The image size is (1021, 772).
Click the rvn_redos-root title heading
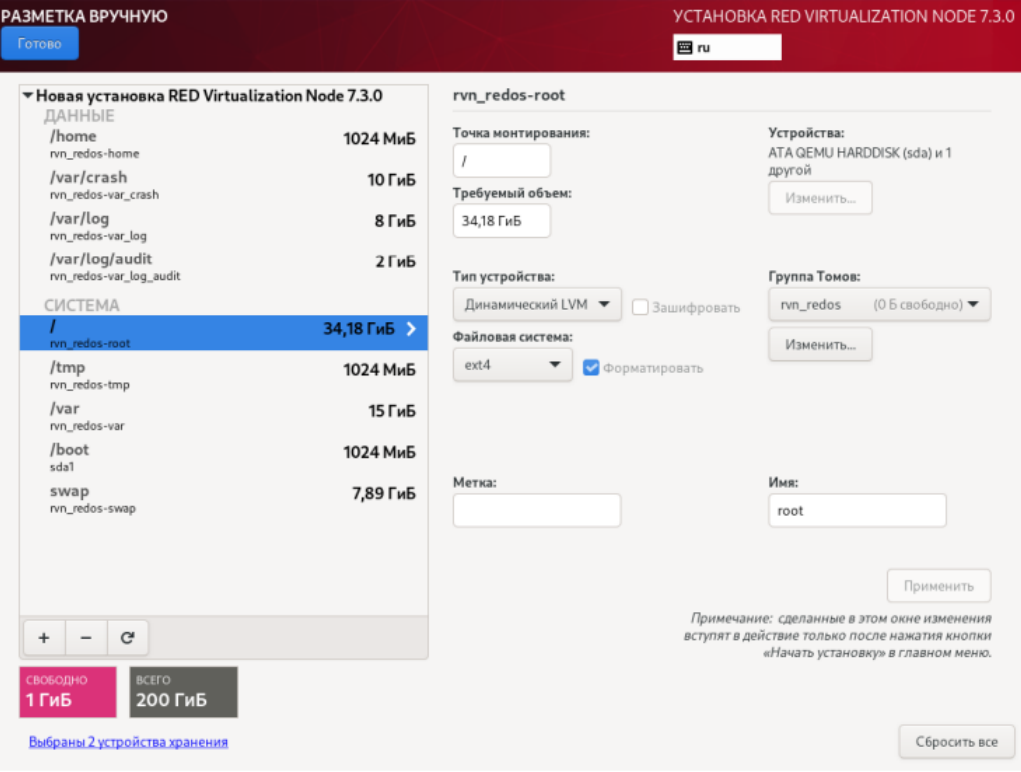pyautogui.click(x=509, y=95)
